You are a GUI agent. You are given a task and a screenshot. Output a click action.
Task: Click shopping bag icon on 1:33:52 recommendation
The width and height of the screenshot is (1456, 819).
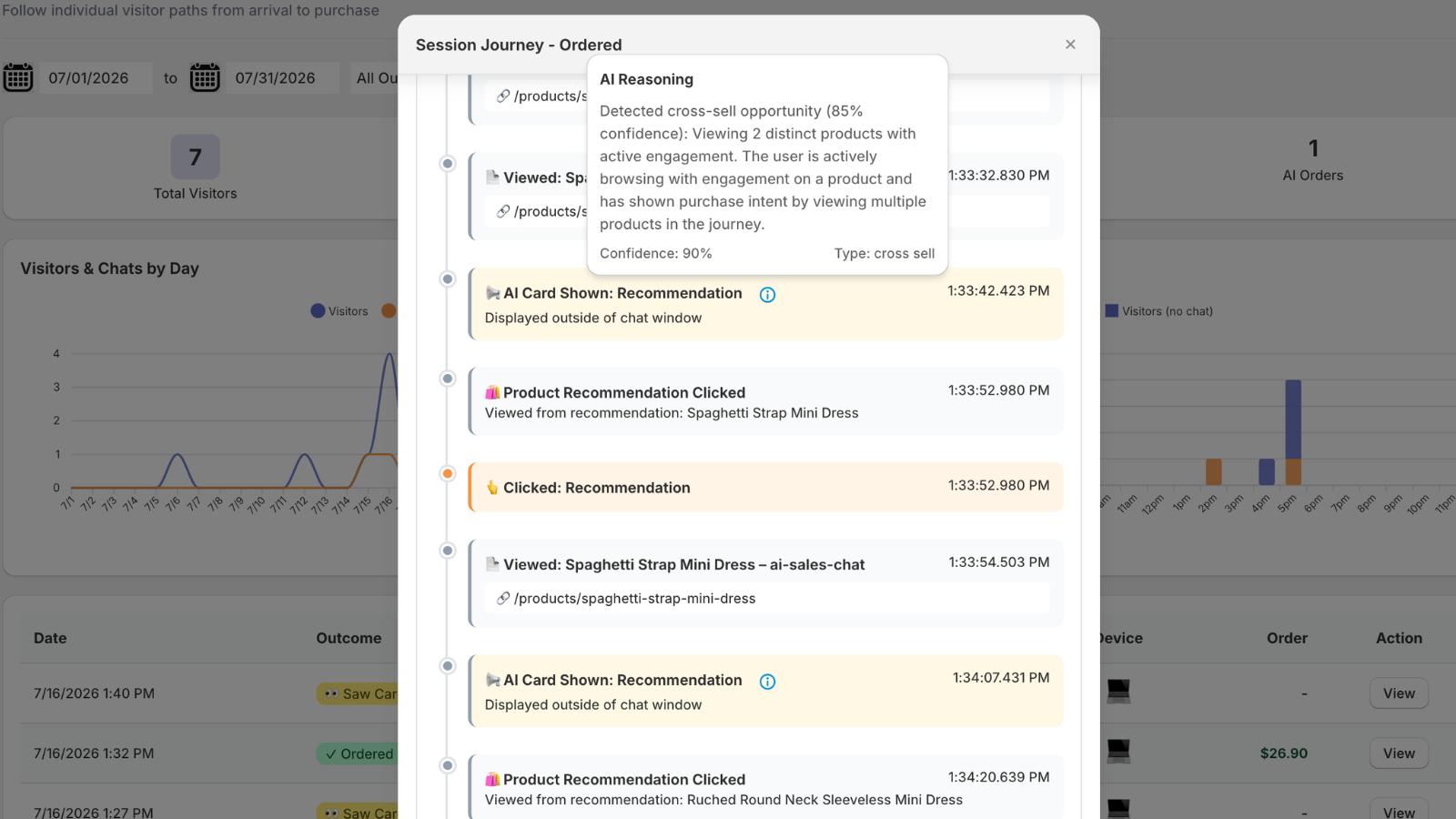point(492,392)
